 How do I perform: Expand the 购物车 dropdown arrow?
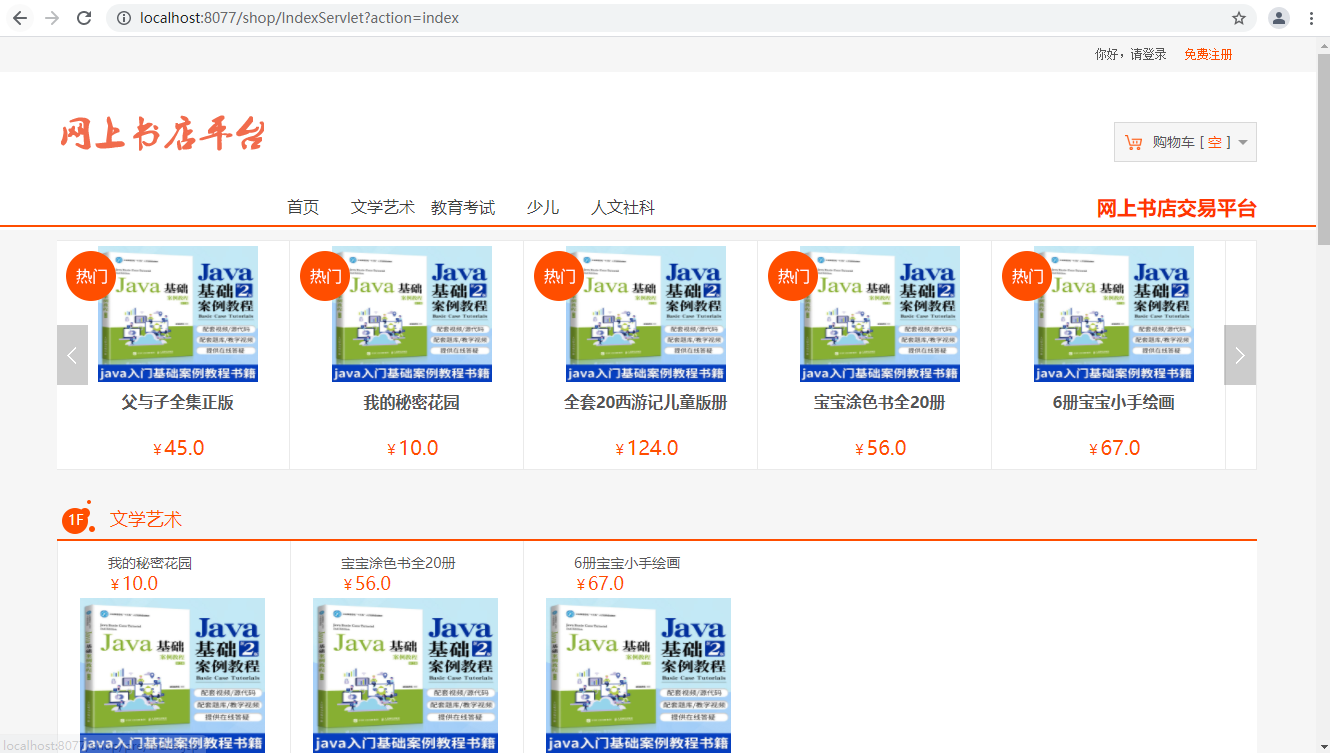1243,142
